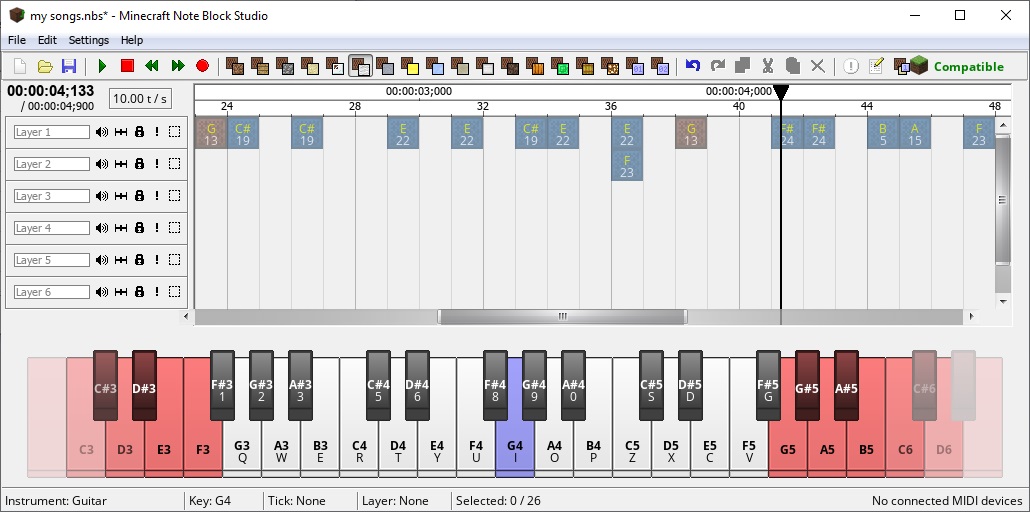
Task: Open the File menu
Action: pos(16,40)
